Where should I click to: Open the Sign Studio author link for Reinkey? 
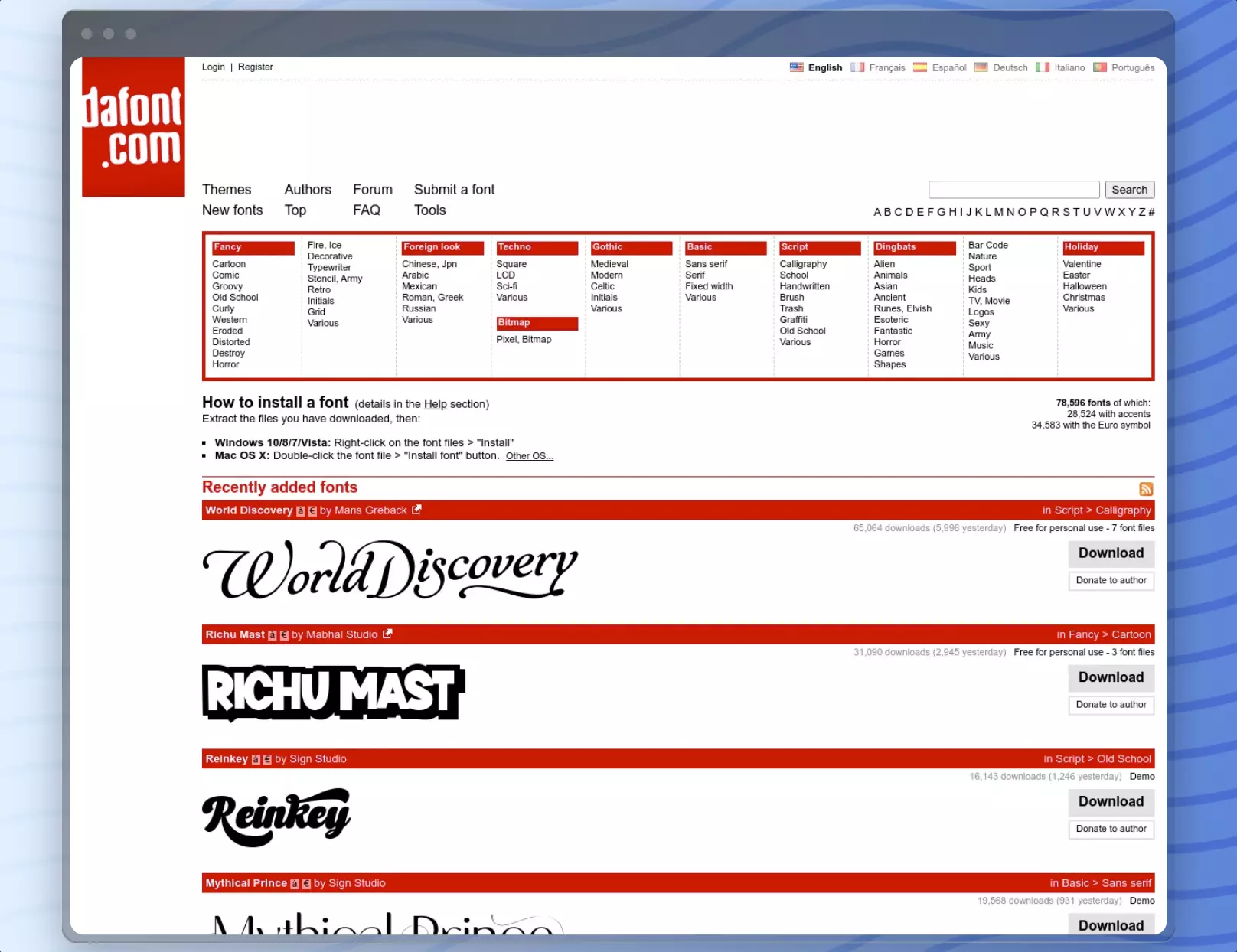318,759
